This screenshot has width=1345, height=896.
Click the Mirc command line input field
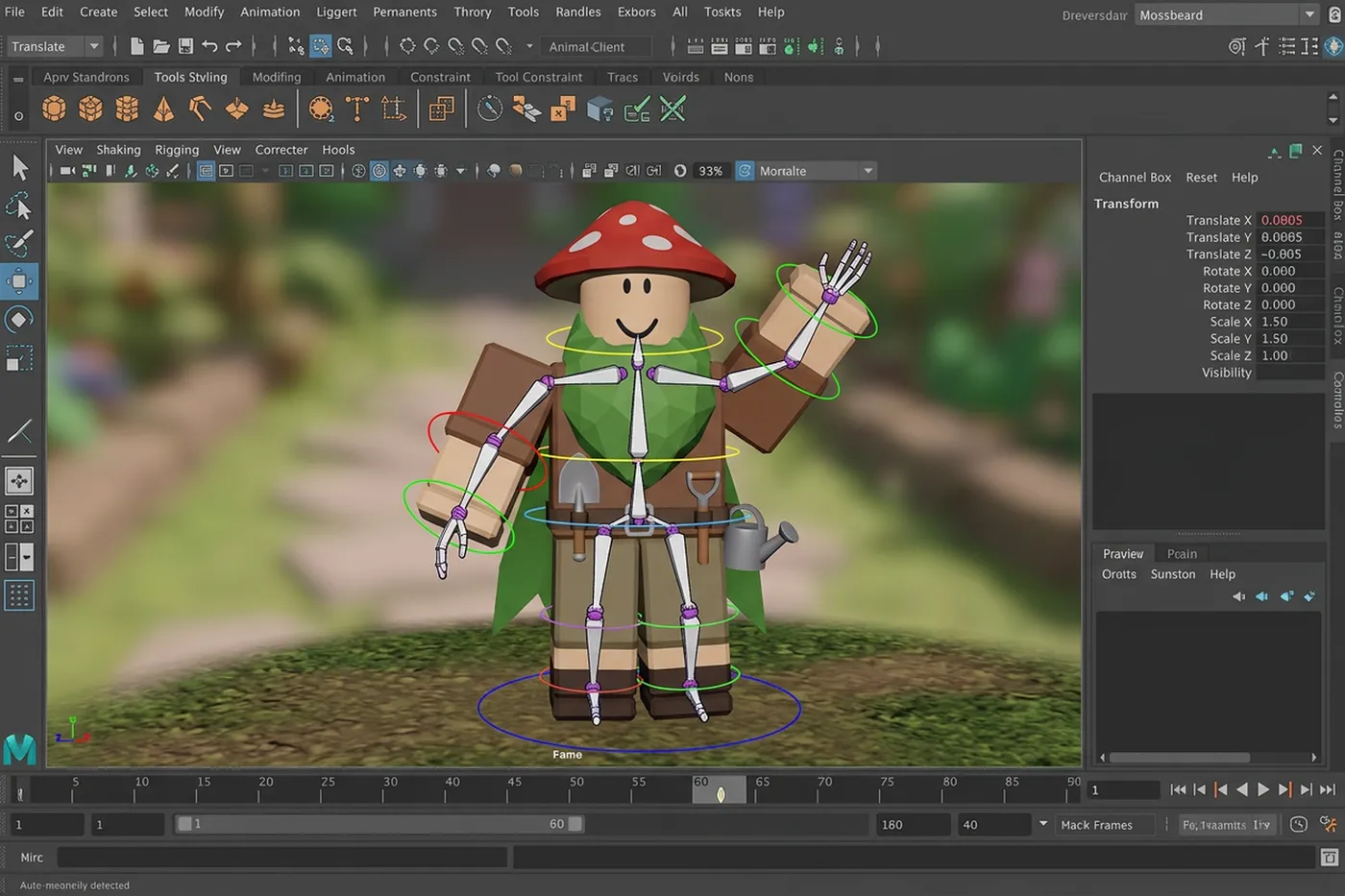coord(281,857)
